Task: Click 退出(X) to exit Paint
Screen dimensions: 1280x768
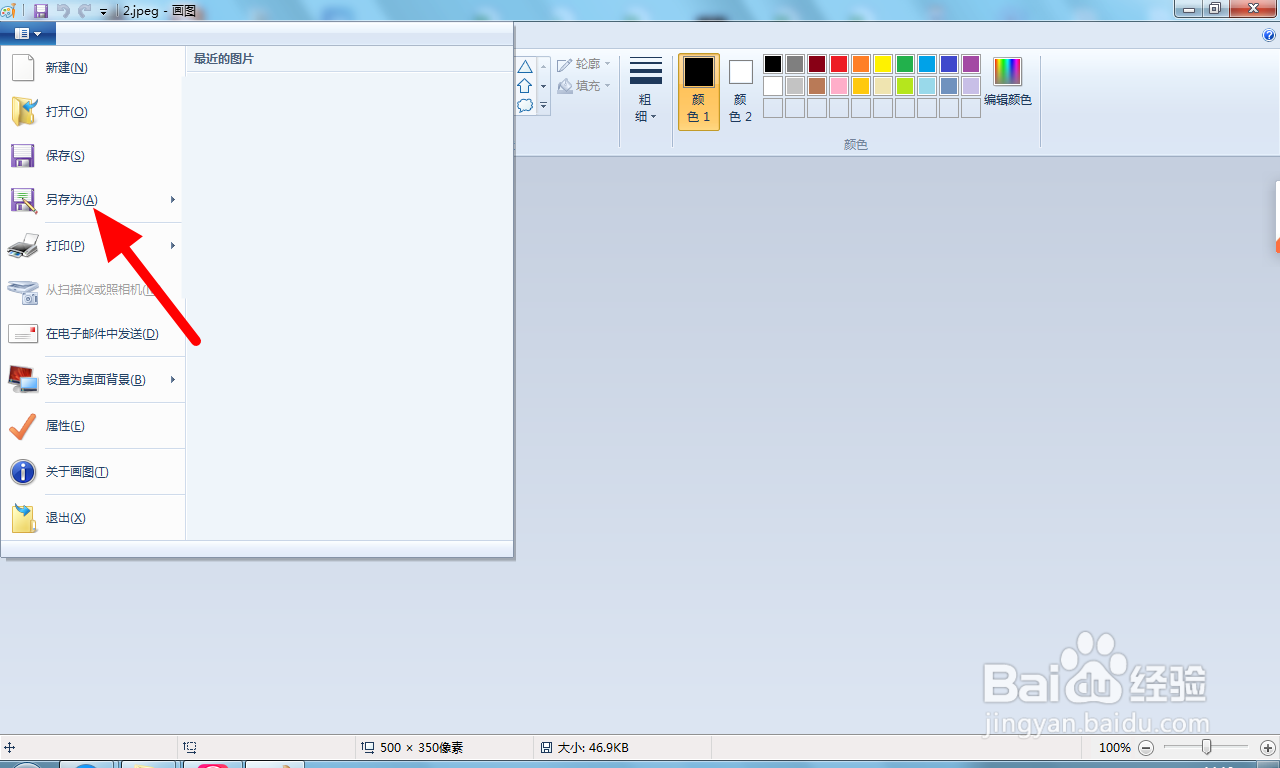Action: point(92,518)
